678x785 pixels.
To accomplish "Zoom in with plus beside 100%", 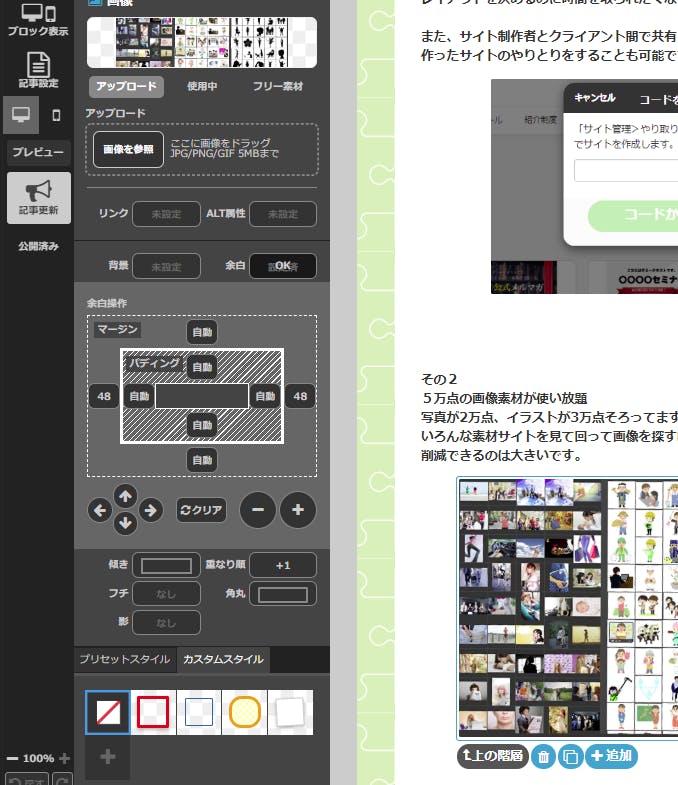I will coord(64,758).
